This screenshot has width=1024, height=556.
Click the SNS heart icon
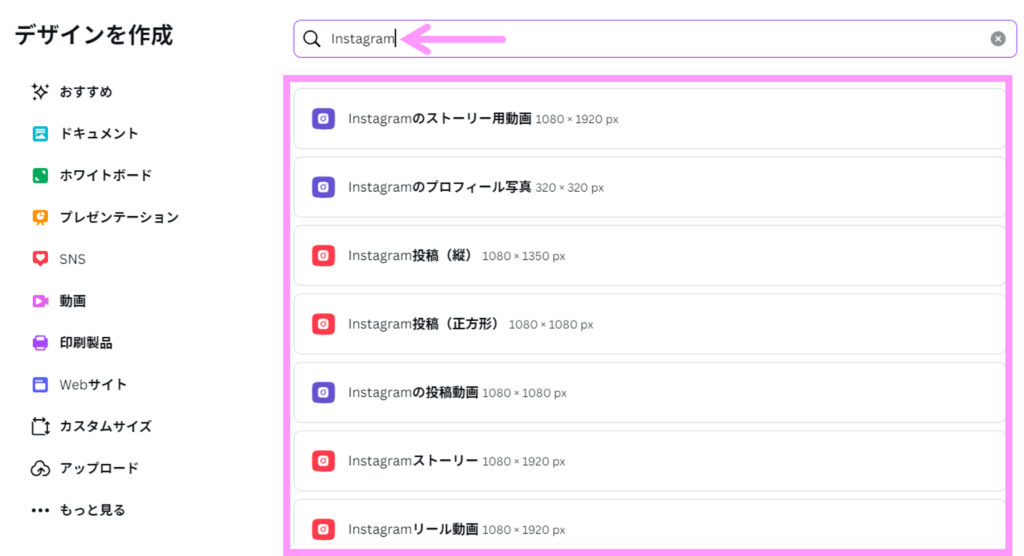click(x=40, y=259)
